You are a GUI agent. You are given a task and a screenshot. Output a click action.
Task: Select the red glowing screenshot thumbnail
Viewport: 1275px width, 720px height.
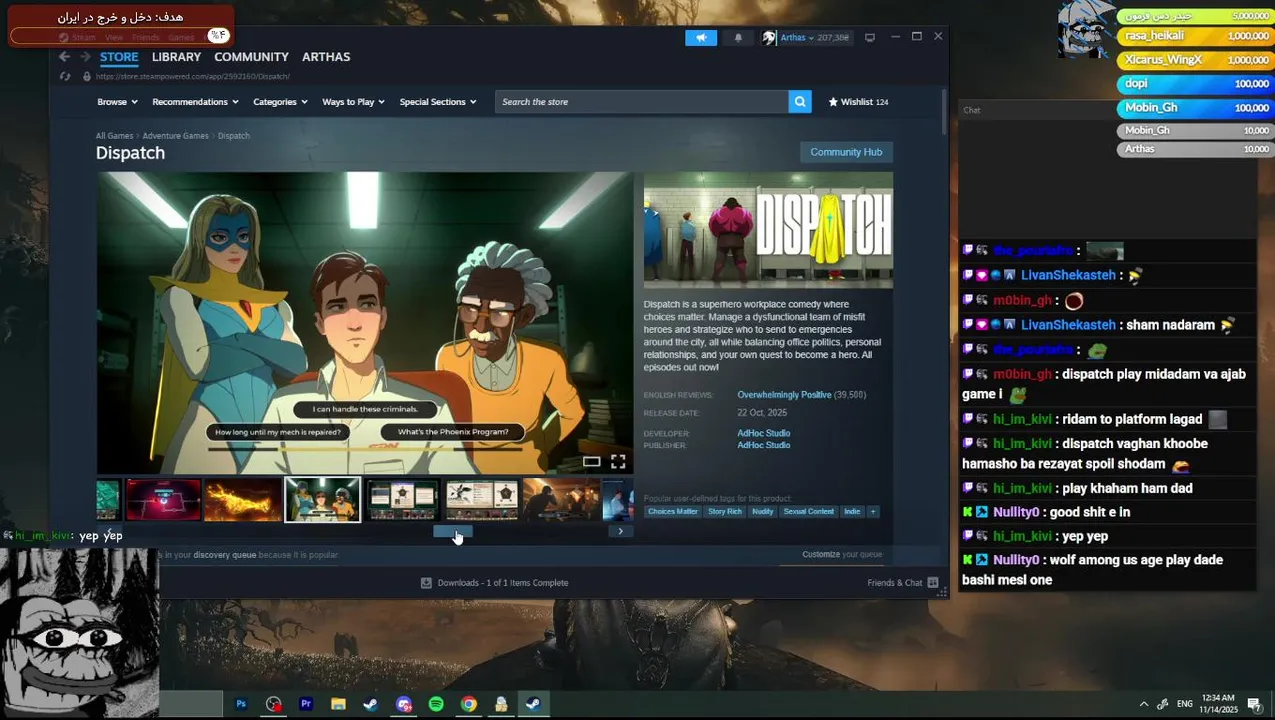163,500
